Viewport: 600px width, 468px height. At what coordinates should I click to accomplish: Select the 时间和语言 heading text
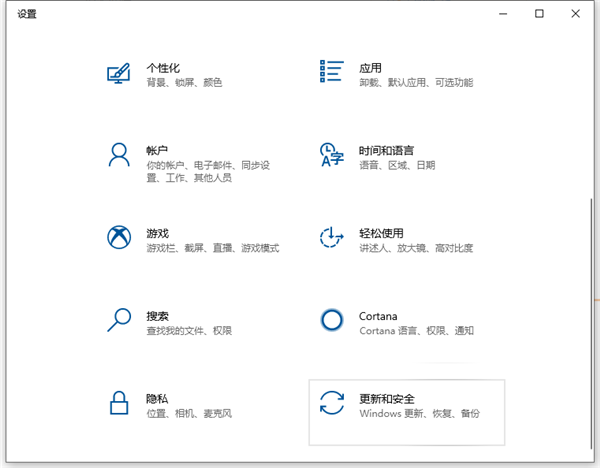coord(386,149)
